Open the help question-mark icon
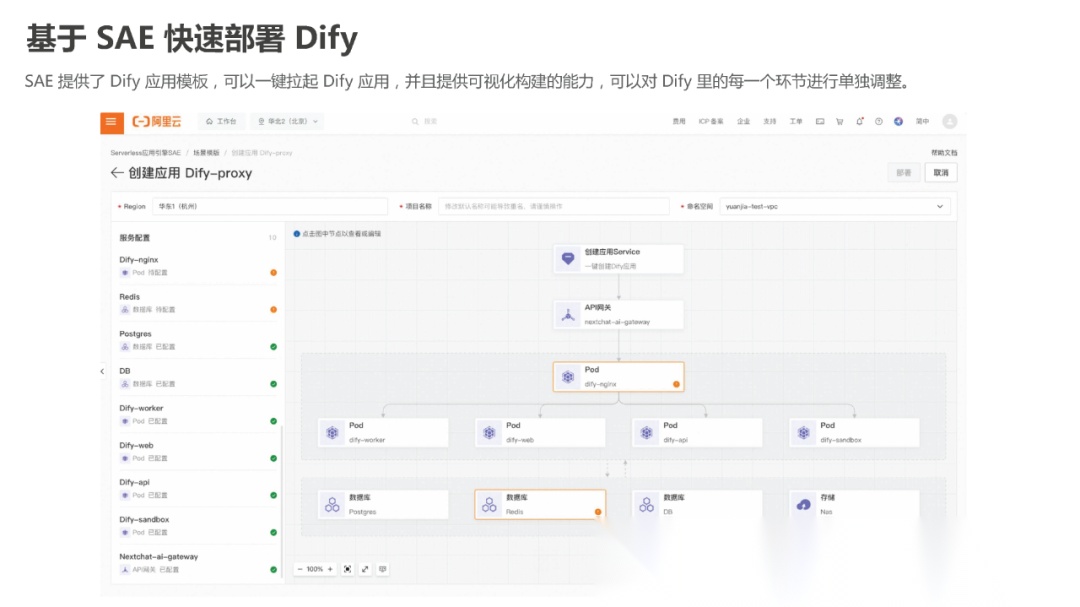Screen dimensions: 1080x607 tap(879, 121)
